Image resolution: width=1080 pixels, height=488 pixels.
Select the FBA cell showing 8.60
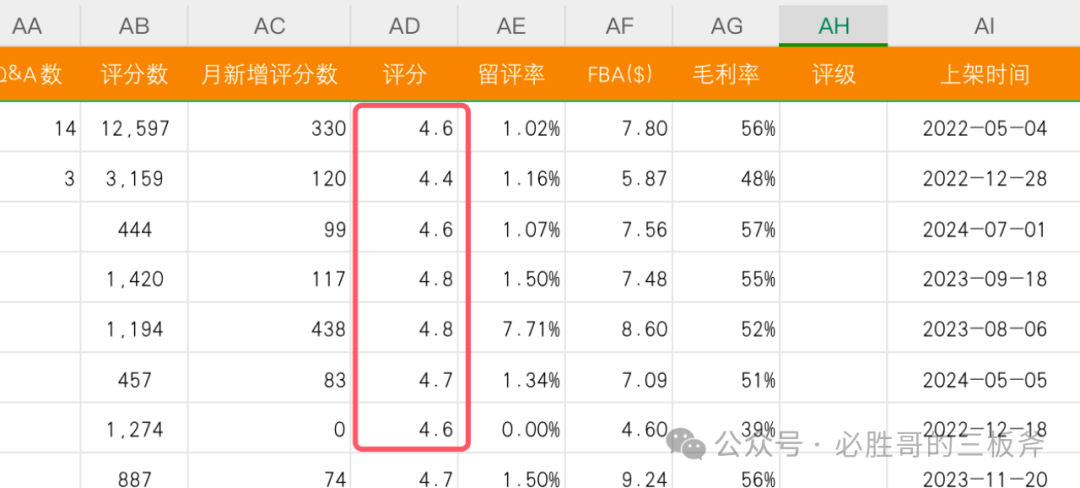click(619, 329)
